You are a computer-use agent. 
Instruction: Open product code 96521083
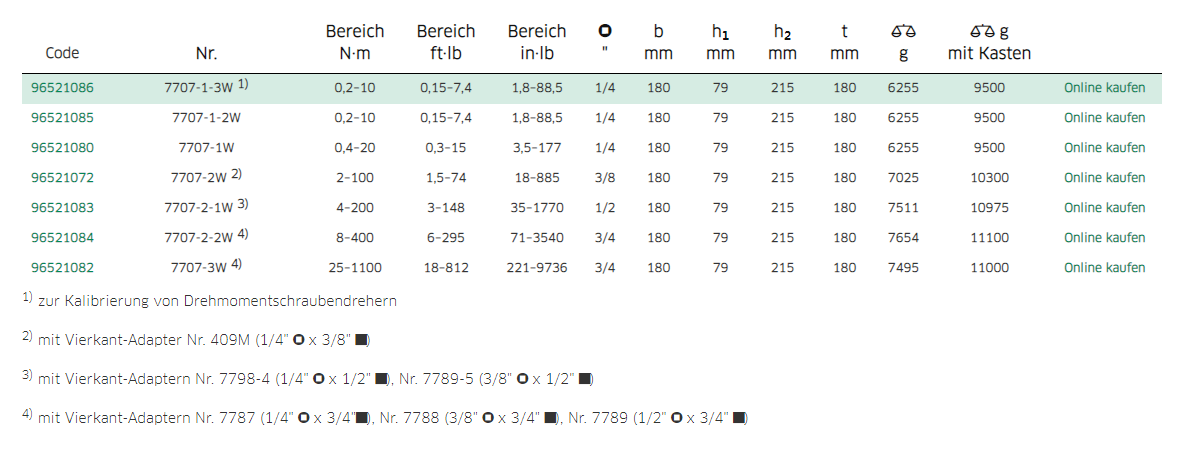click(62, 207)
